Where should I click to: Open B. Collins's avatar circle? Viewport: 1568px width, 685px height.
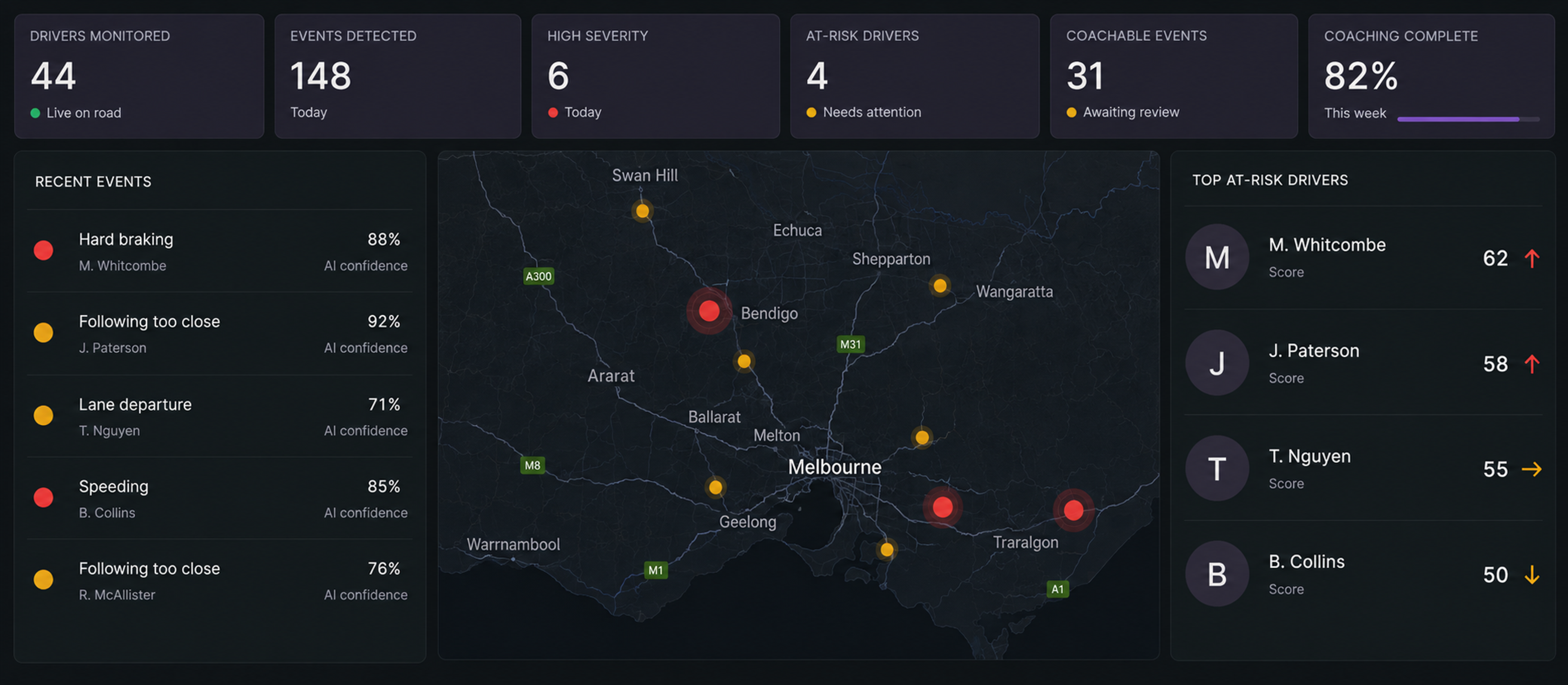(1217, 573)
